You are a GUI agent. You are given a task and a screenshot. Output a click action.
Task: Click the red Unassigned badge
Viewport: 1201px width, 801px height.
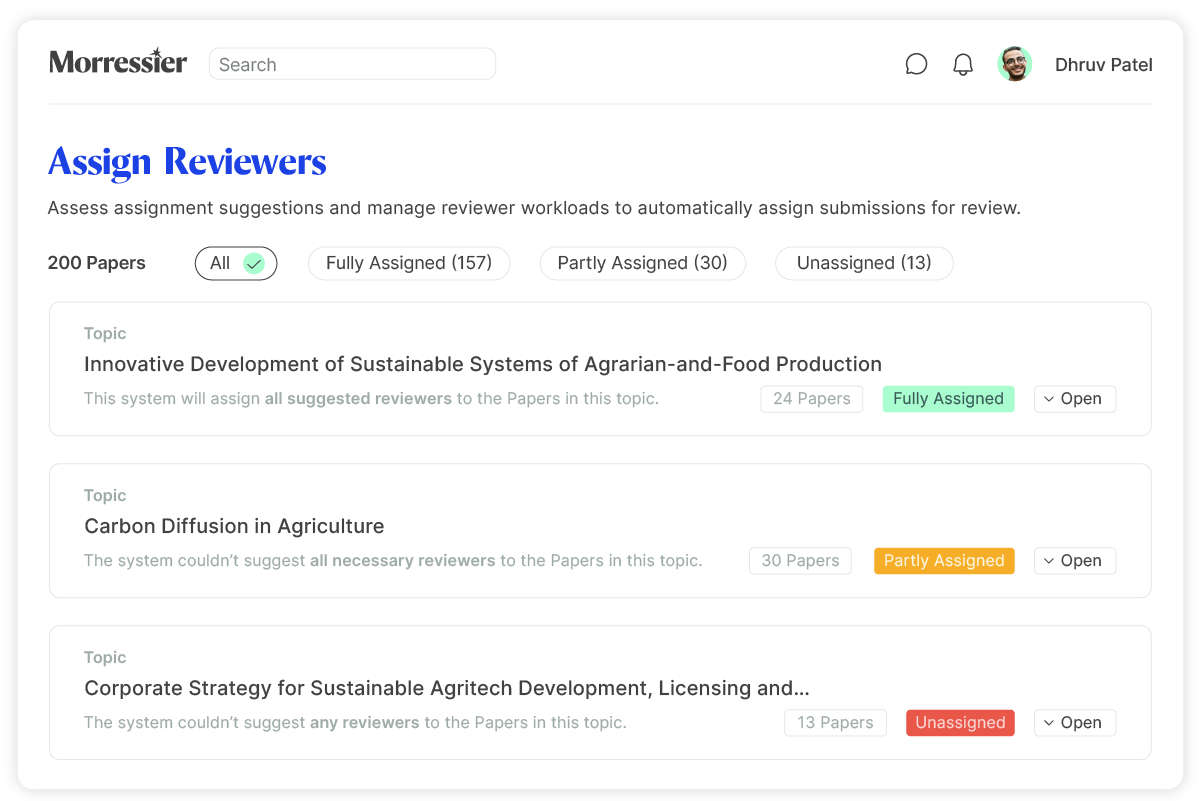960,723
